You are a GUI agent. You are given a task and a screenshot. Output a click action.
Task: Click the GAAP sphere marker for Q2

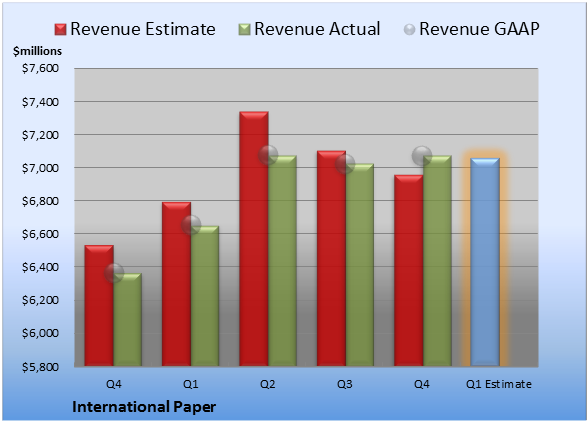(x=268, y=155)
